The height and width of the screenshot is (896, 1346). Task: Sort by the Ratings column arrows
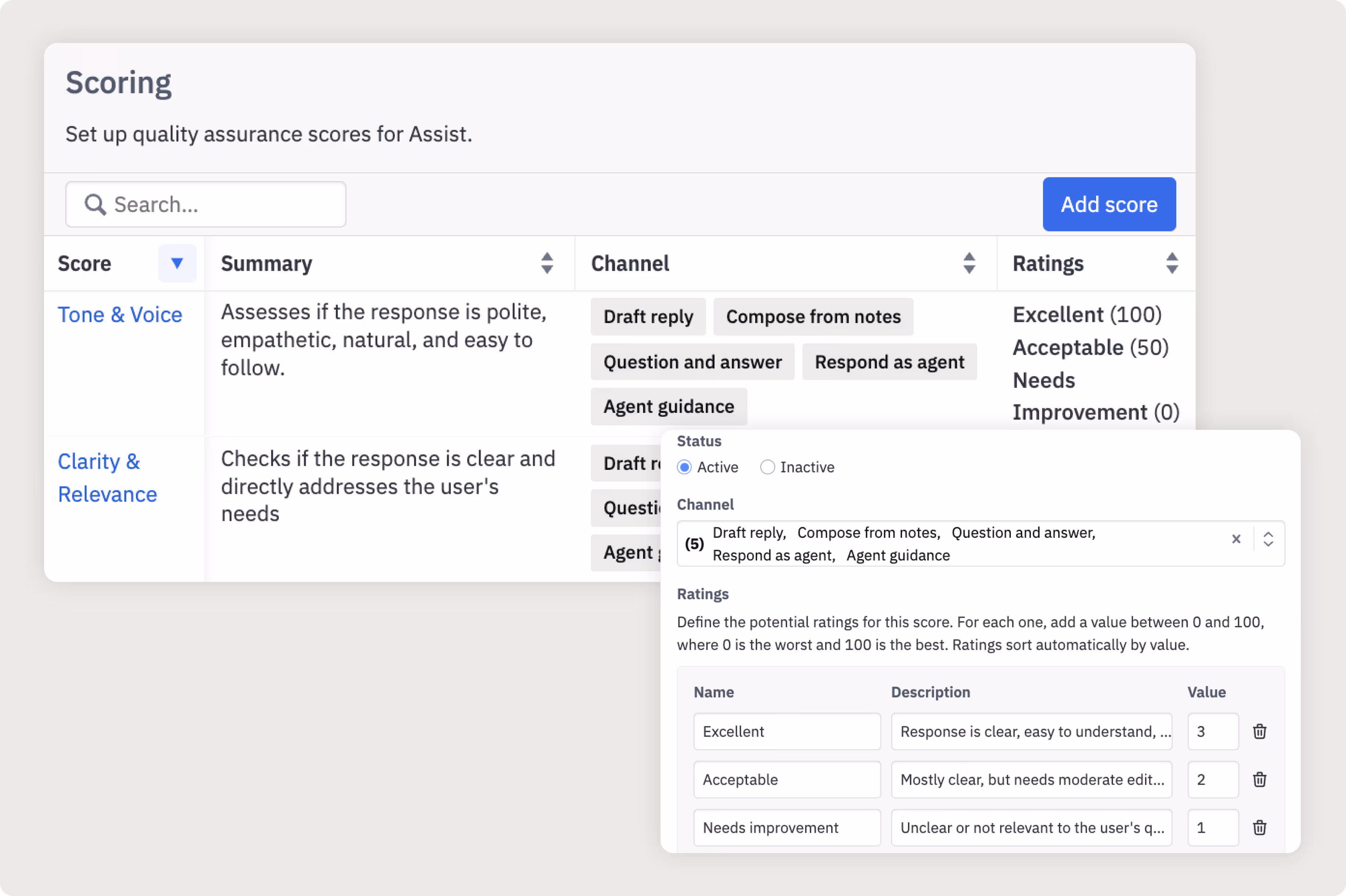[x=1172, y=263]
